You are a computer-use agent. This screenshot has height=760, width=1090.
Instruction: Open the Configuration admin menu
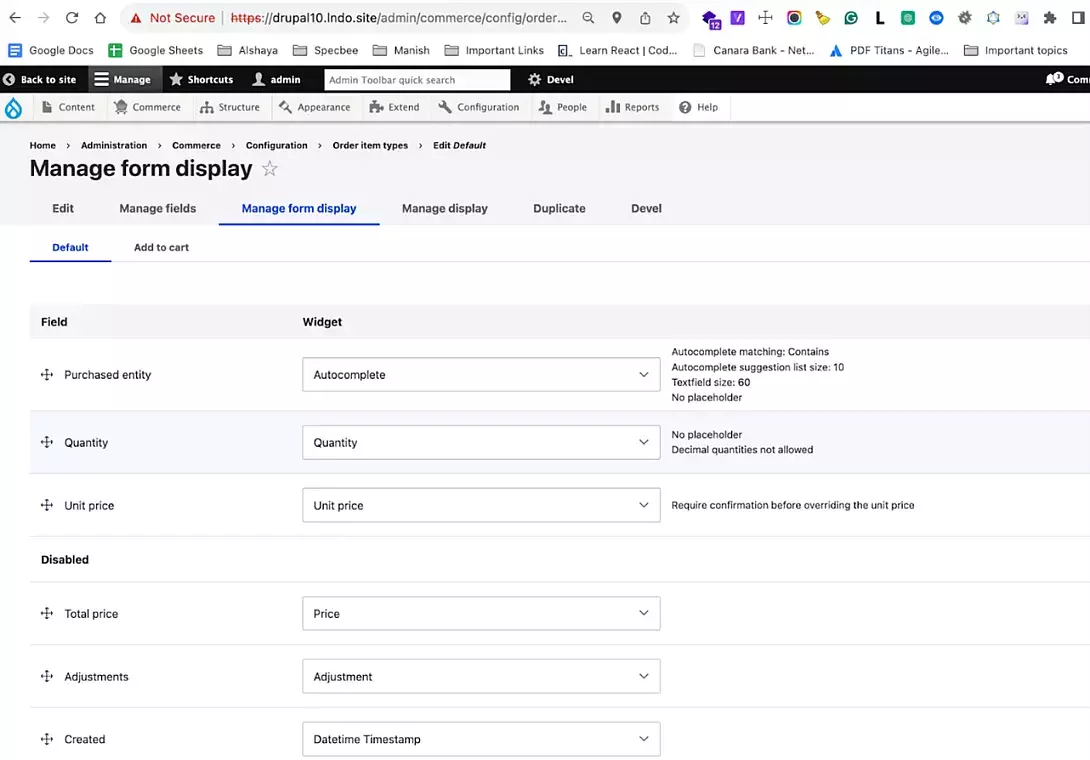(x=486, y=107)
